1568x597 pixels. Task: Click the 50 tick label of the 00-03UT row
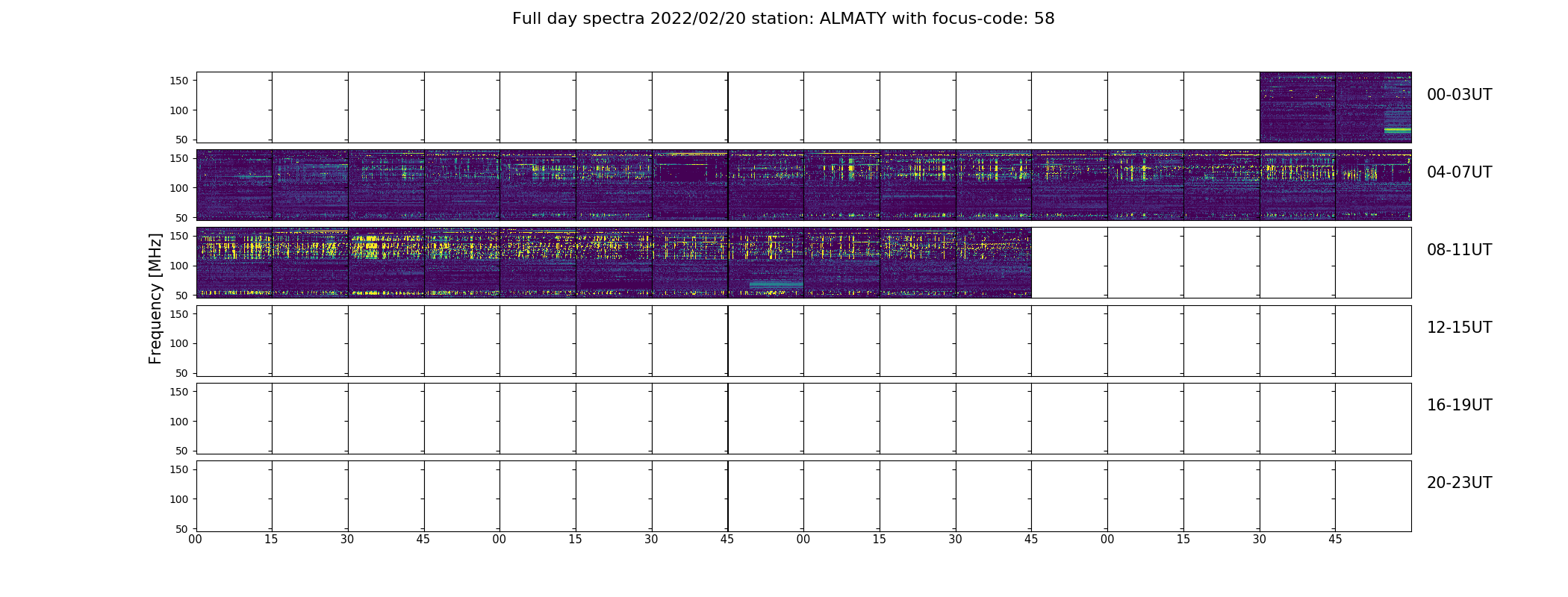[182, 140]
